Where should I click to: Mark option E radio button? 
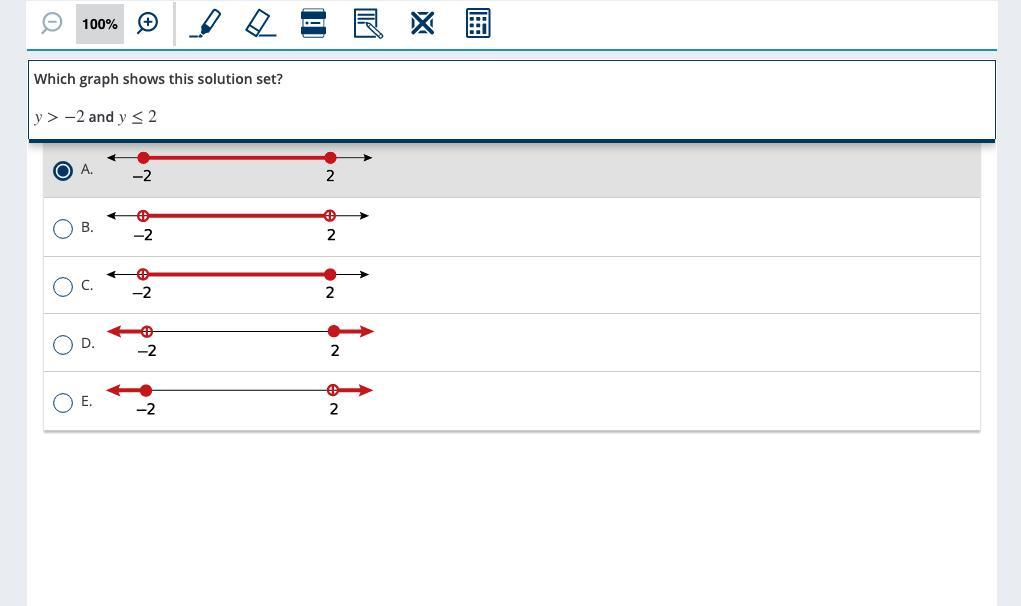click(63, 402)
